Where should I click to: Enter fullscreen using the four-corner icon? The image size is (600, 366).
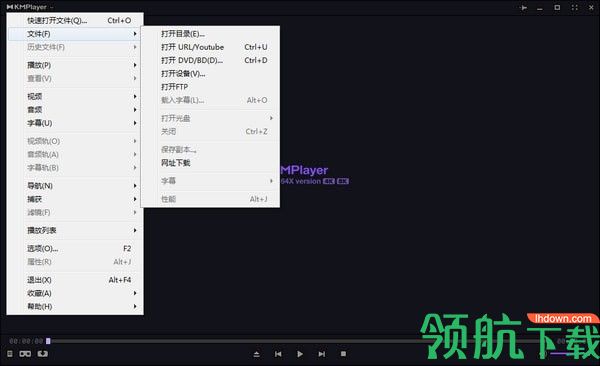pos(574,7)
